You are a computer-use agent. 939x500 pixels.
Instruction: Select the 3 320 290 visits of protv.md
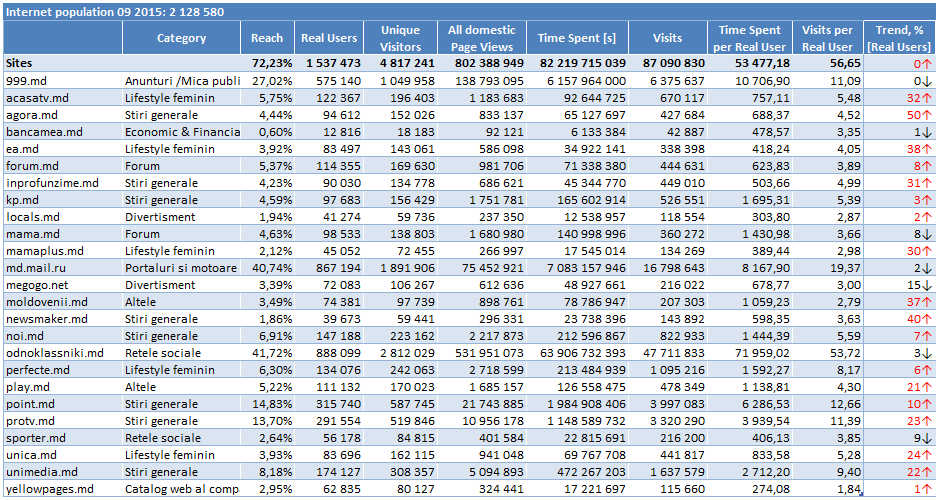(668, 421)
